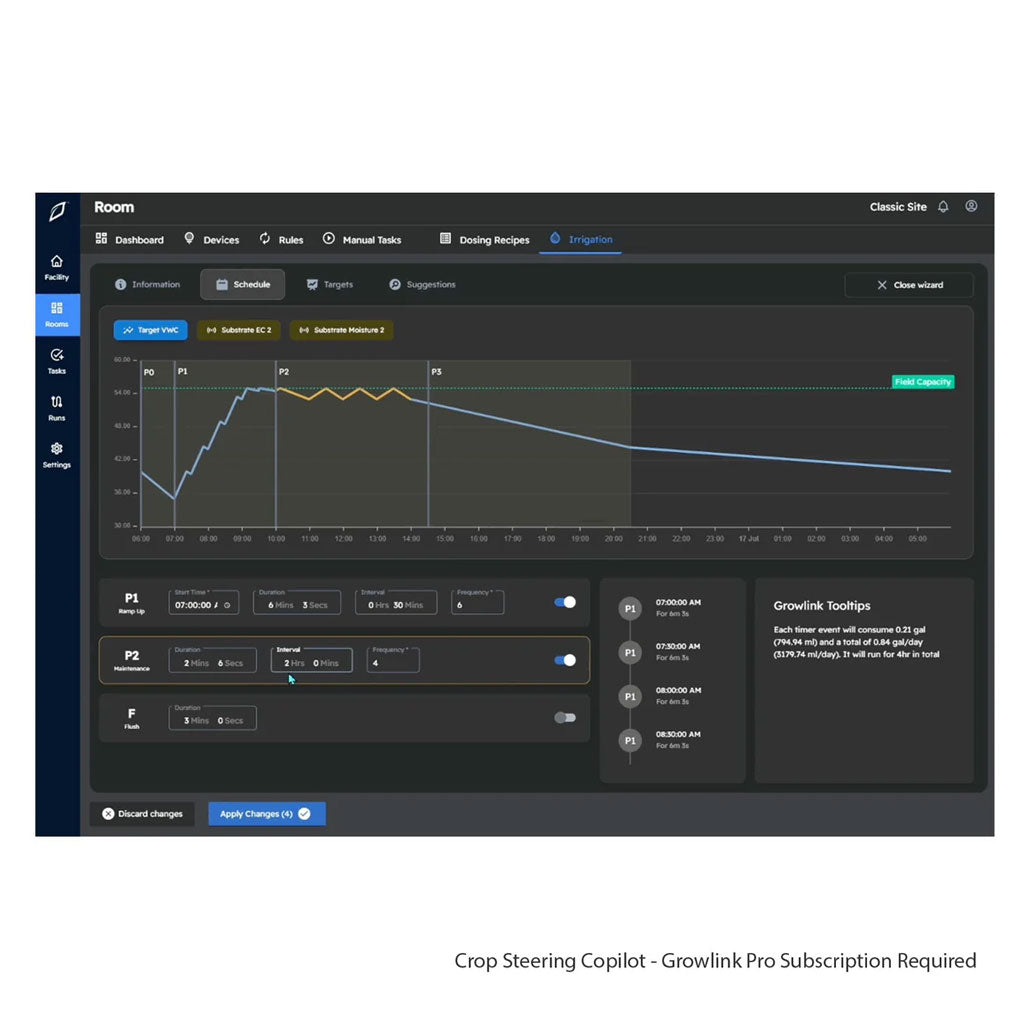Click Apply Changes (4) button
The height and width of the screenshot is (1028, 1028).
pyautogui.click(x=266, y=814)
